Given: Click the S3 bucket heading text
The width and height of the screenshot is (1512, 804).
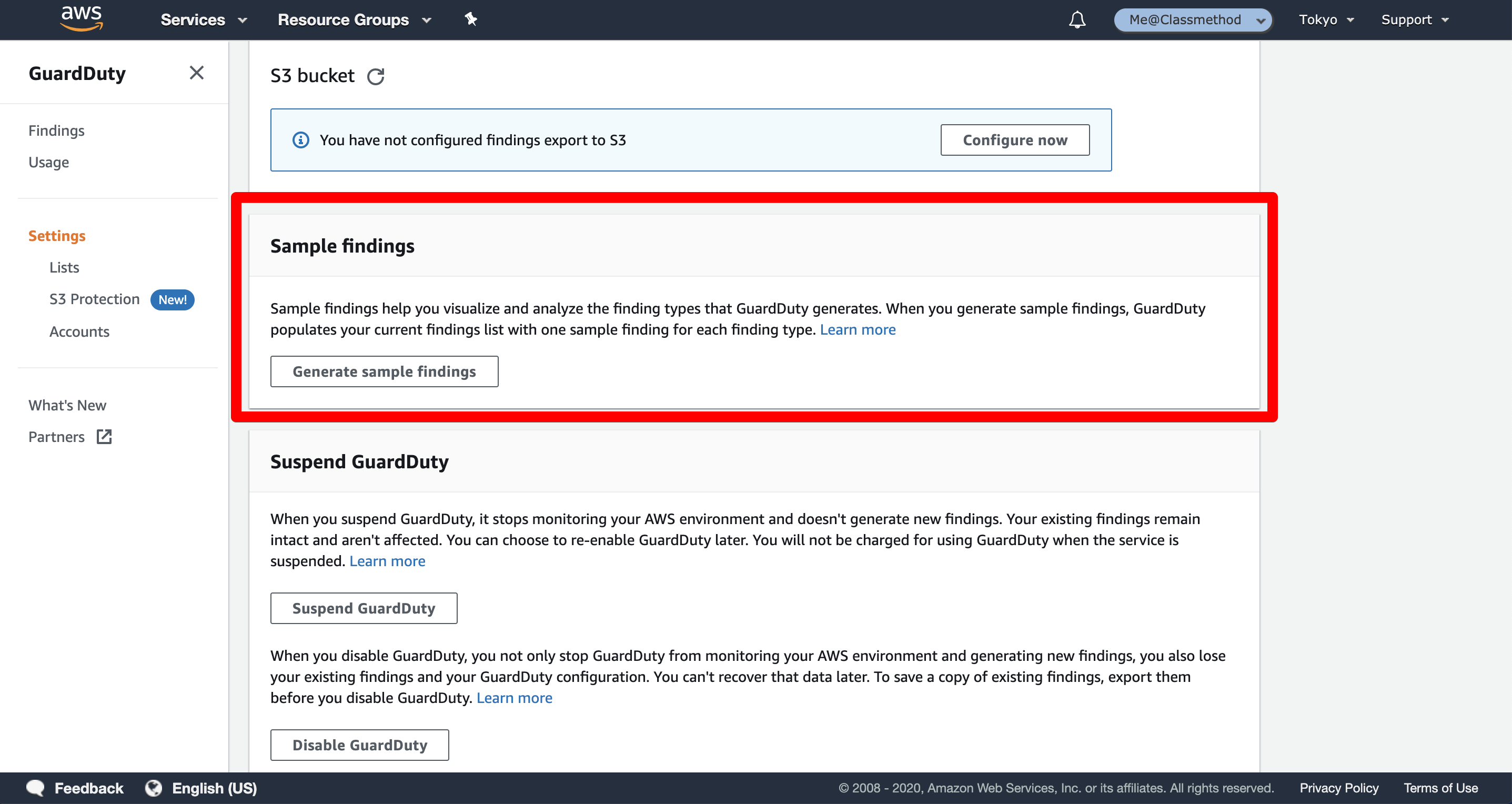Looking at the screenshot, I should (313, 76).
